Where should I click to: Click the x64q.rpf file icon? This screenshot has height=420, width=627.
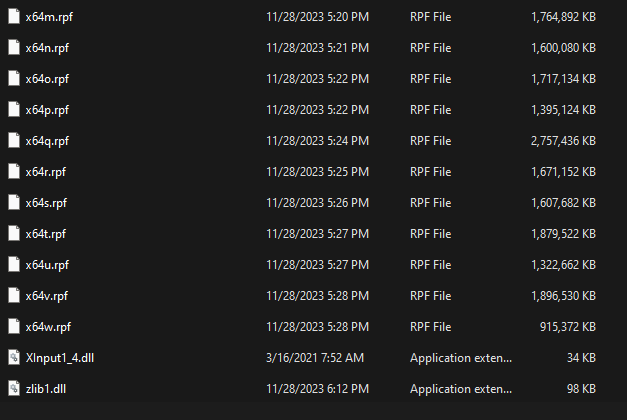[14, 141]
